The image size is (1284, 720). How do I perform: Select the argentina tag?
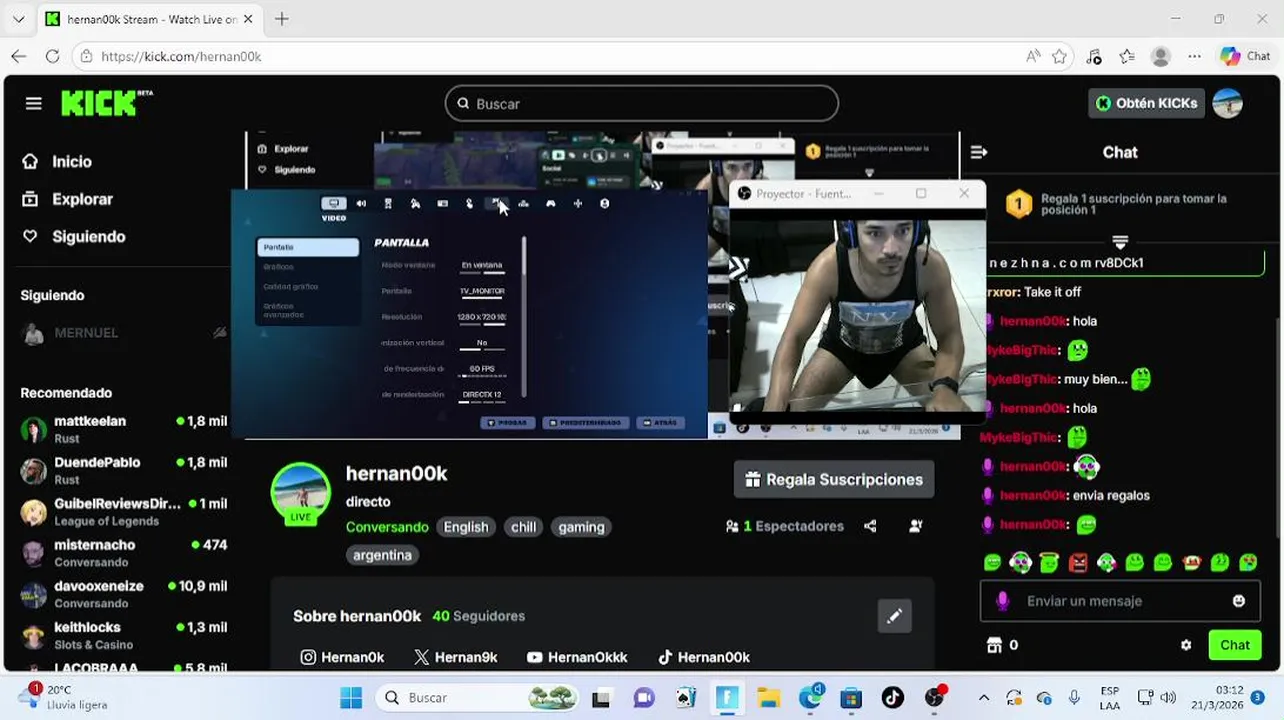382,555
